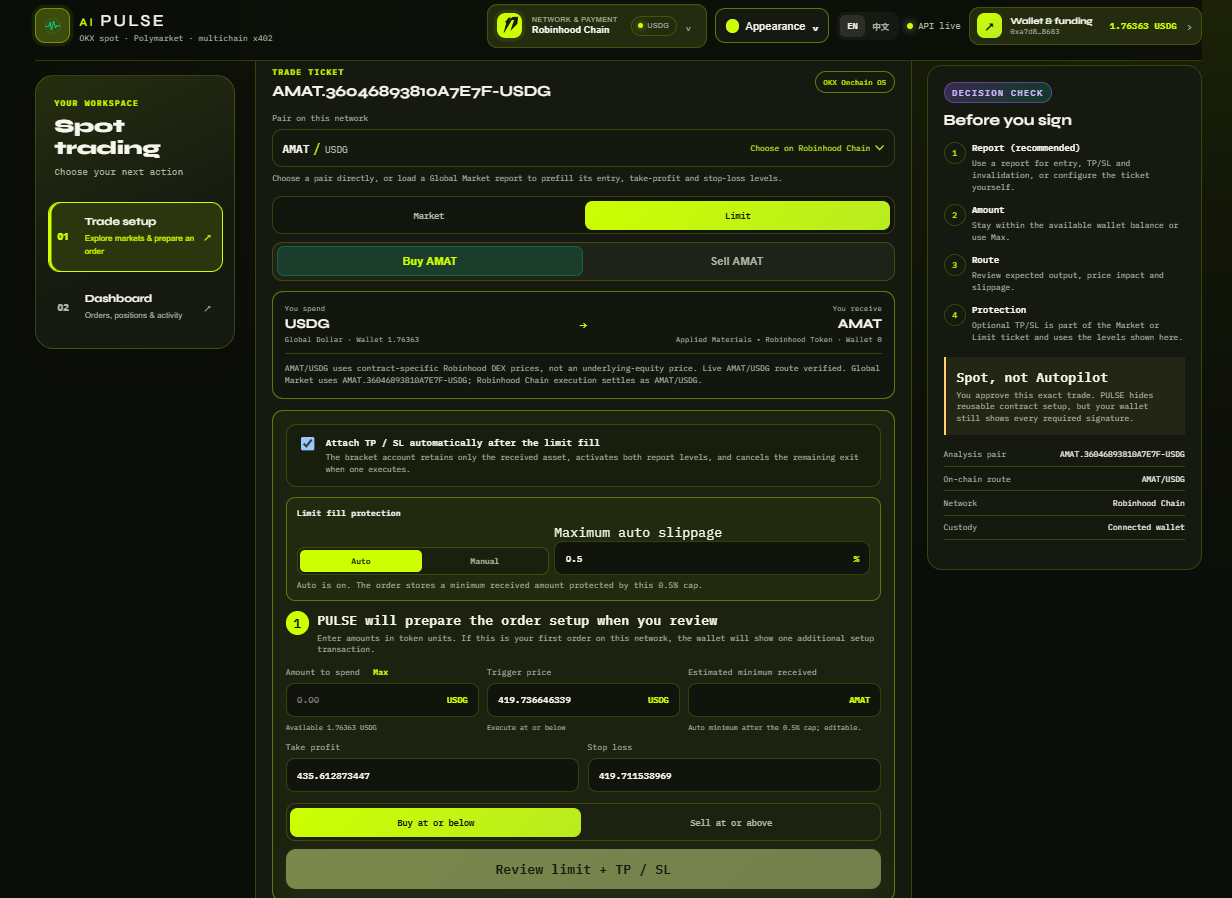Image resolution: width=1232 pixels, height=898 pixels.
Task: Open the Network & Payment dropdown
Action: pyautogui.click(x=597, y=26)
